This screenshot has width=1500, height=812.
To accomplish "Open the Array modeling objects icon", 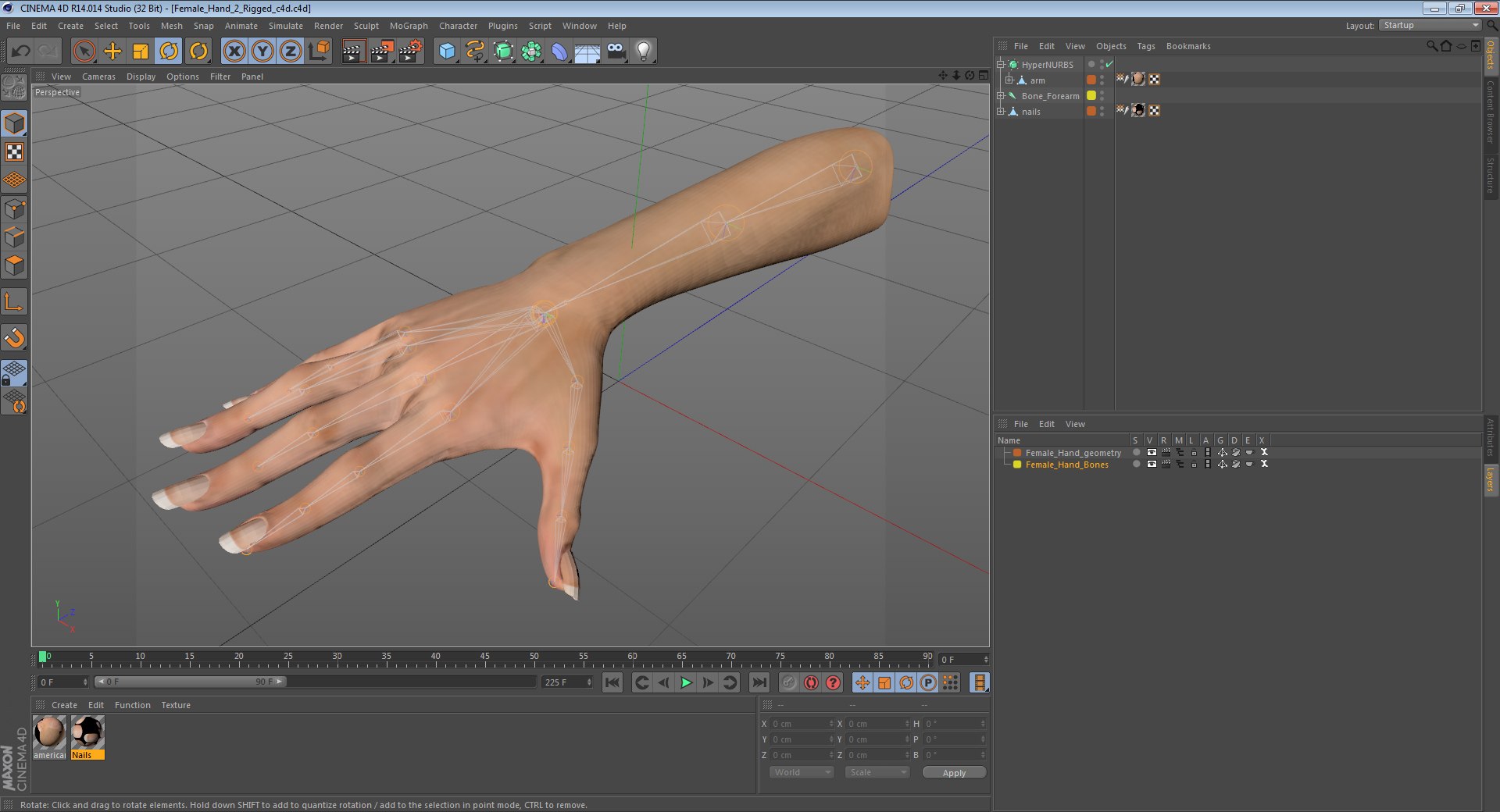I will [532, 52].
